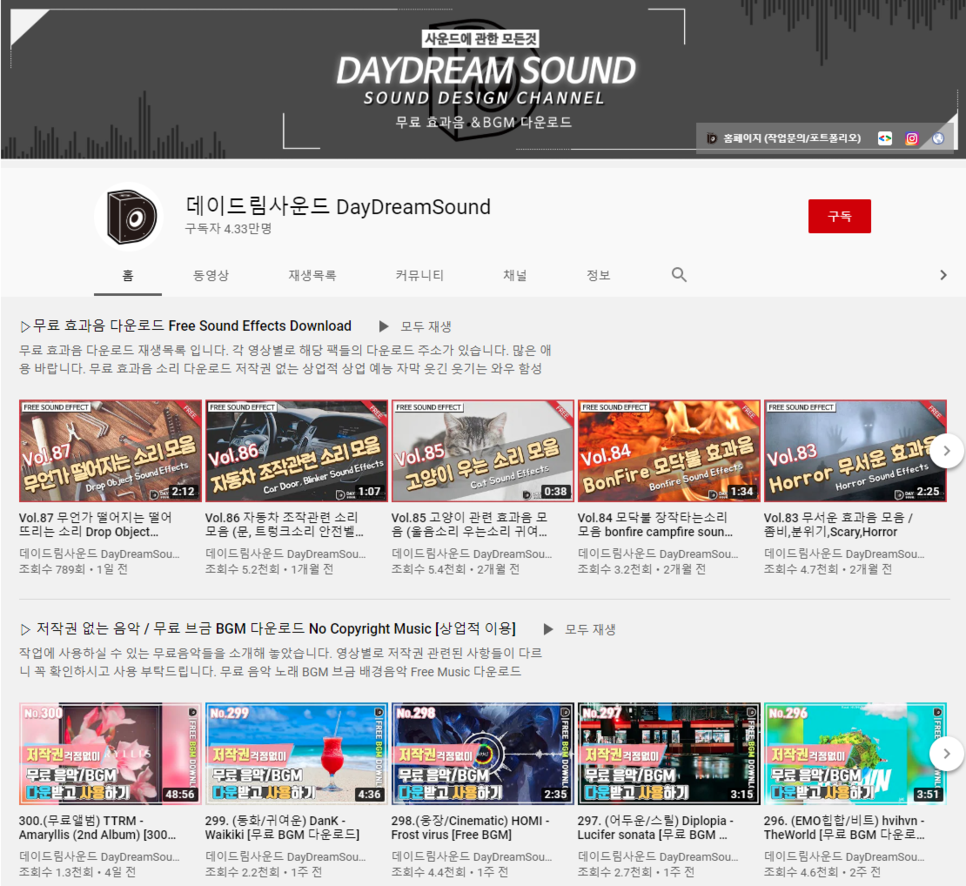966x886 pixels.
Task: Open No.299 Waikiki beach thumbnail
Action: [x=296, y=754]
